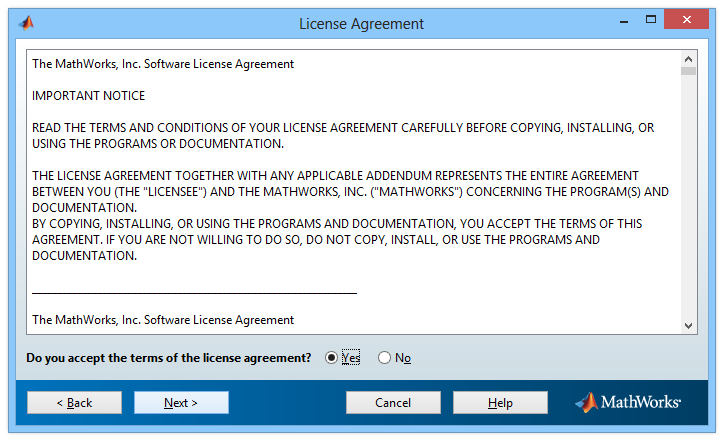Click the license text scrollbar thumb
This screenshot has width=723, height=440.
pos(688,71)
